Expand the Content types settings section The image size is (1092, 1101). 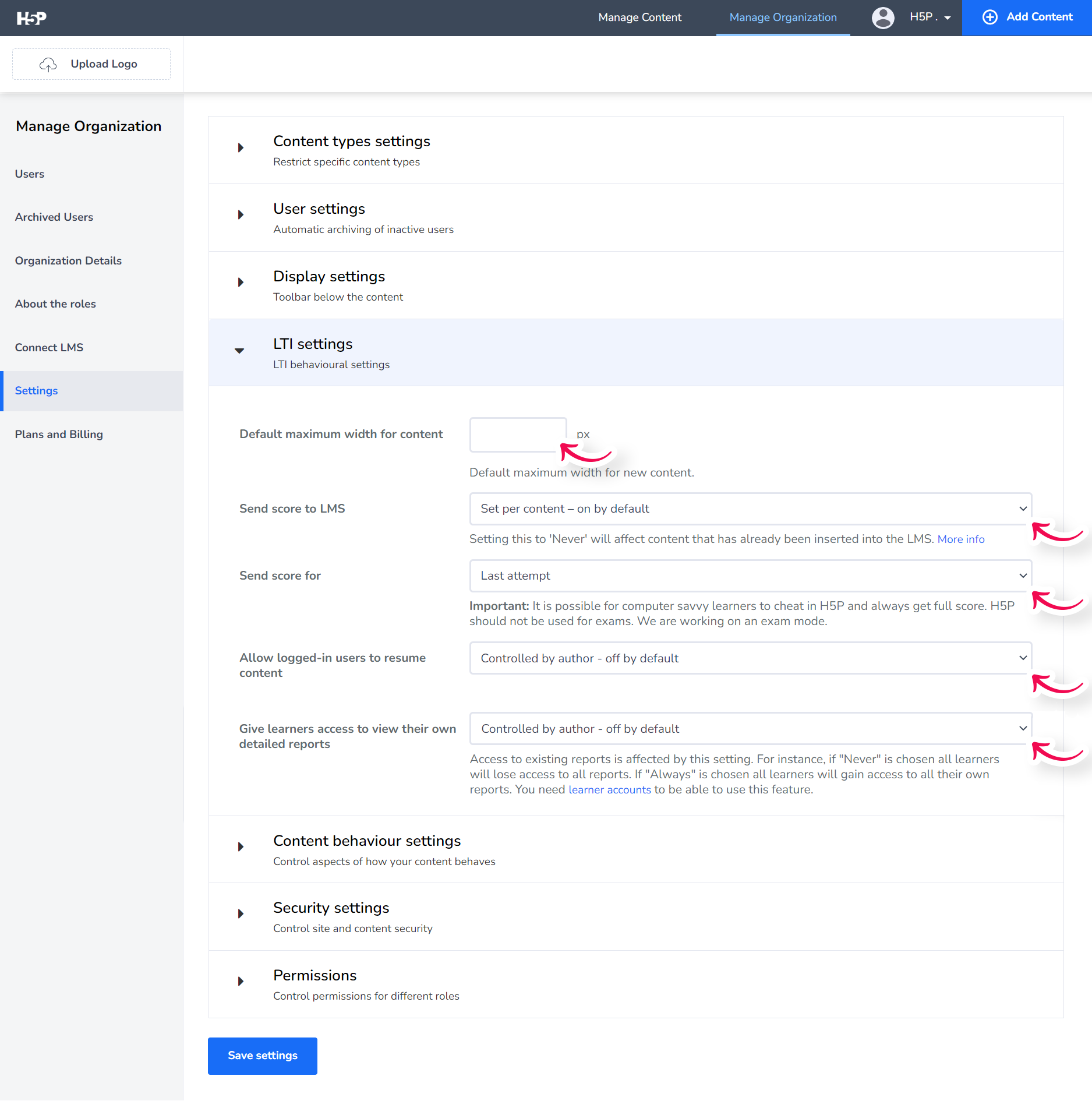(241, 147)
